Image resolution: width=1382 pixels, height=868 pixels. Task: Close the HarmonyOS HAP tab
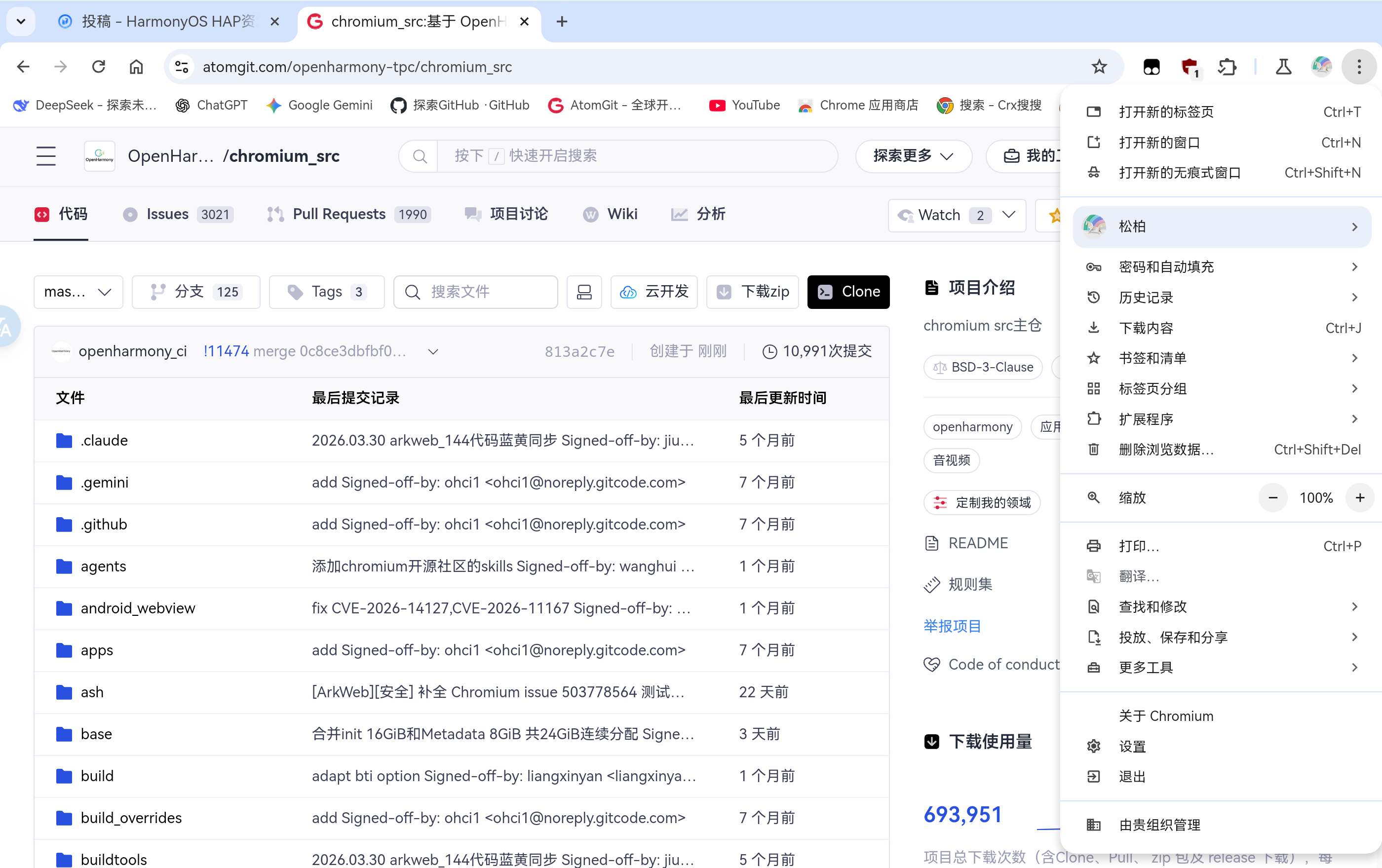click(274, 22)
